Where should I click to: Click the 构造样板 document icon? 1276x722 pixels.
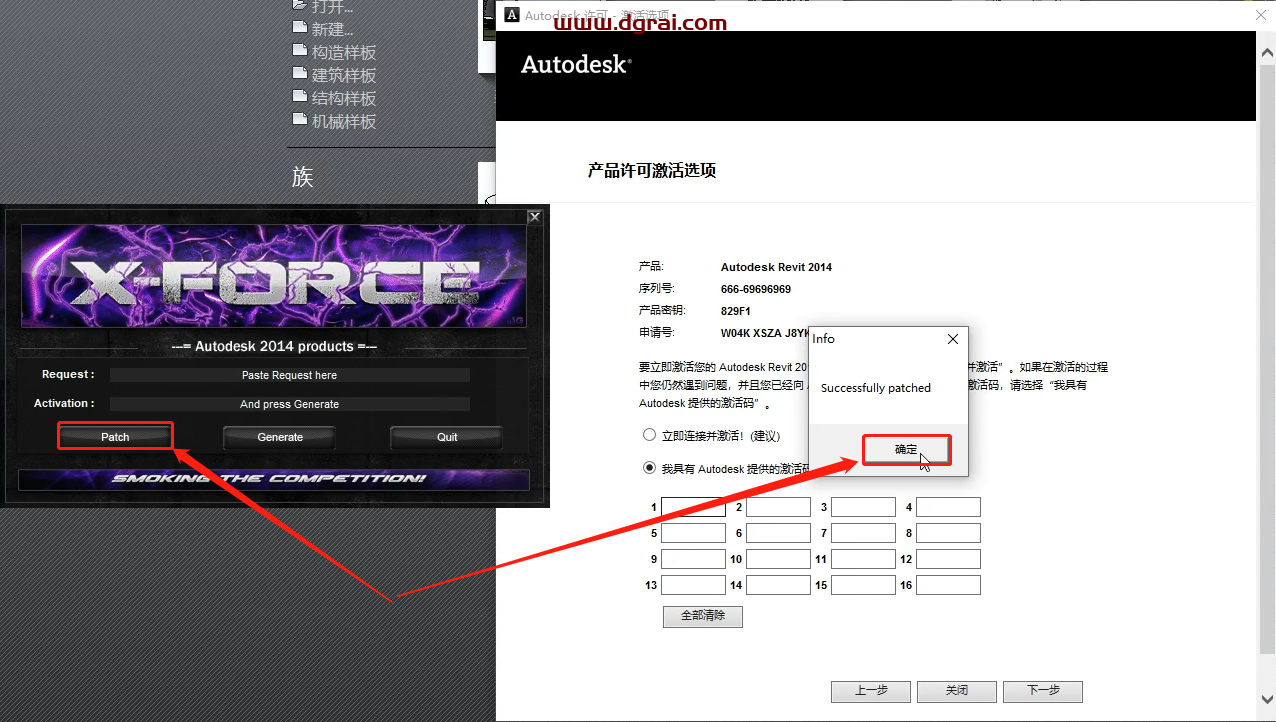coord(298,50)
